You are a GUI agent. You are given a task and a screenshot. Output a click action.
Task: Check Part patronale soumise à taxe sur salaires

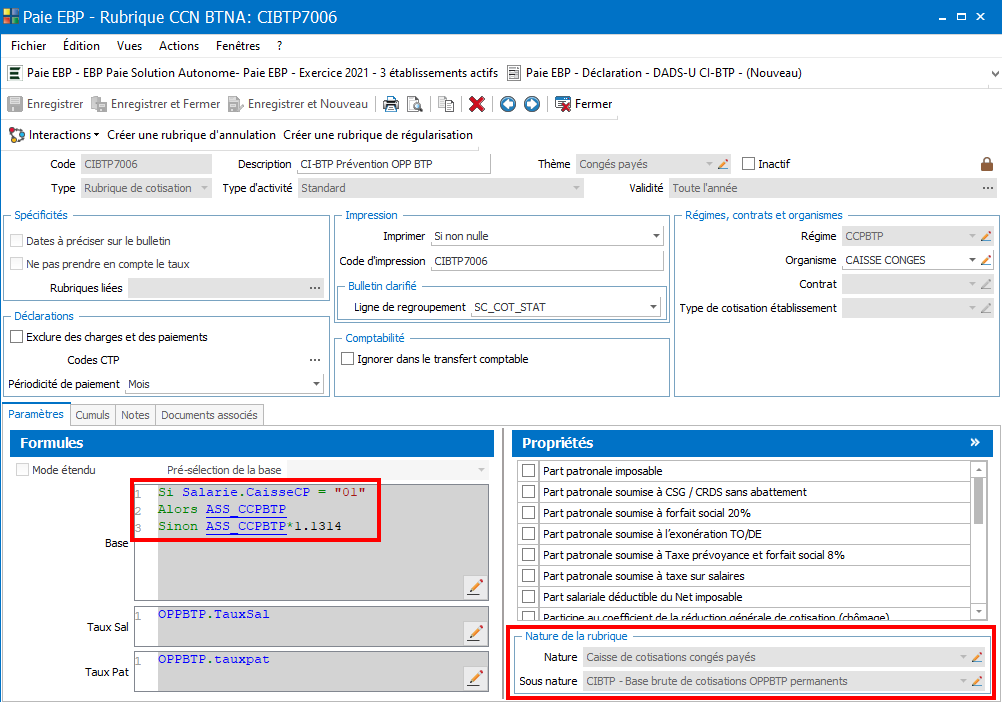click(x=528, y=576)
